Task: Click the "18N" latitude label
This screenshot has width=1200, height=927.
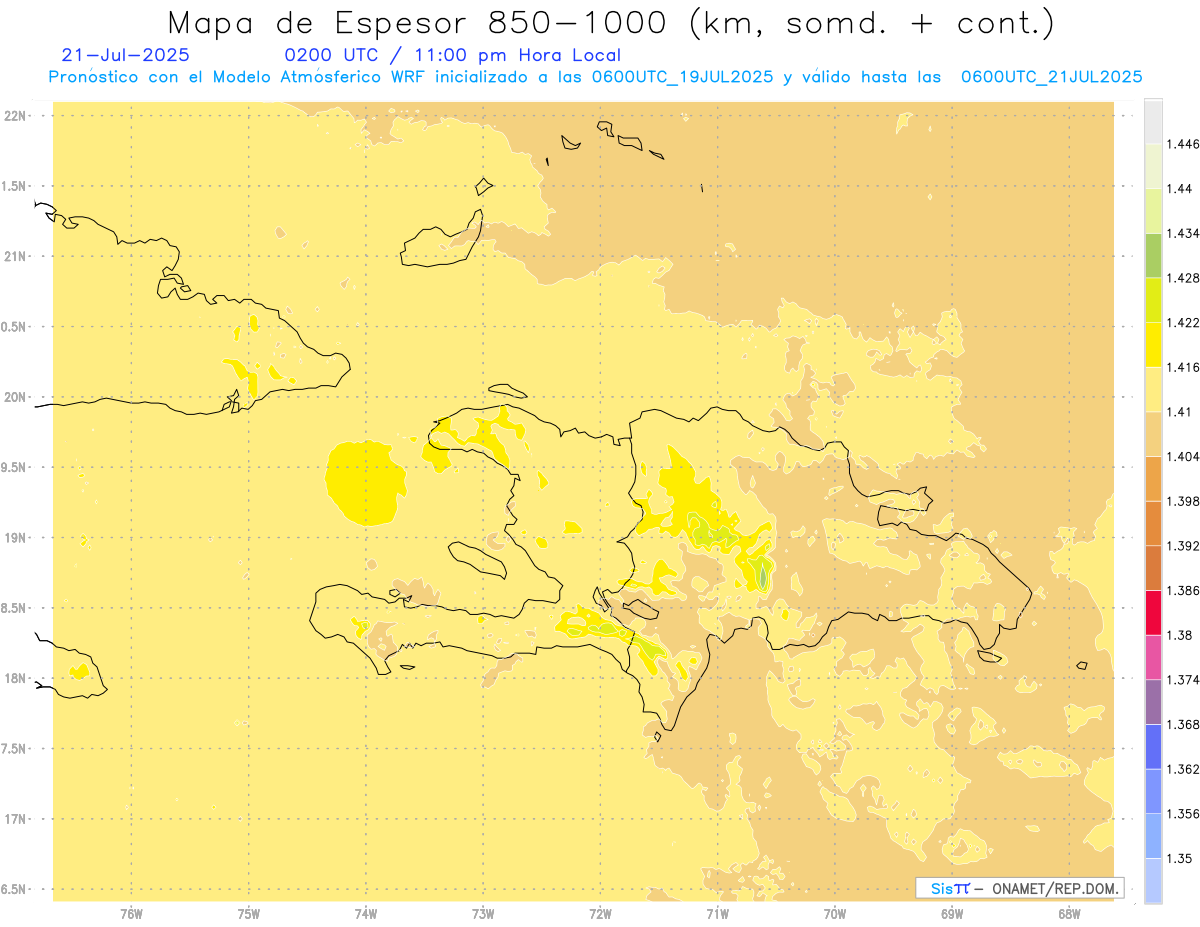Action: click(x=14, y=678)
